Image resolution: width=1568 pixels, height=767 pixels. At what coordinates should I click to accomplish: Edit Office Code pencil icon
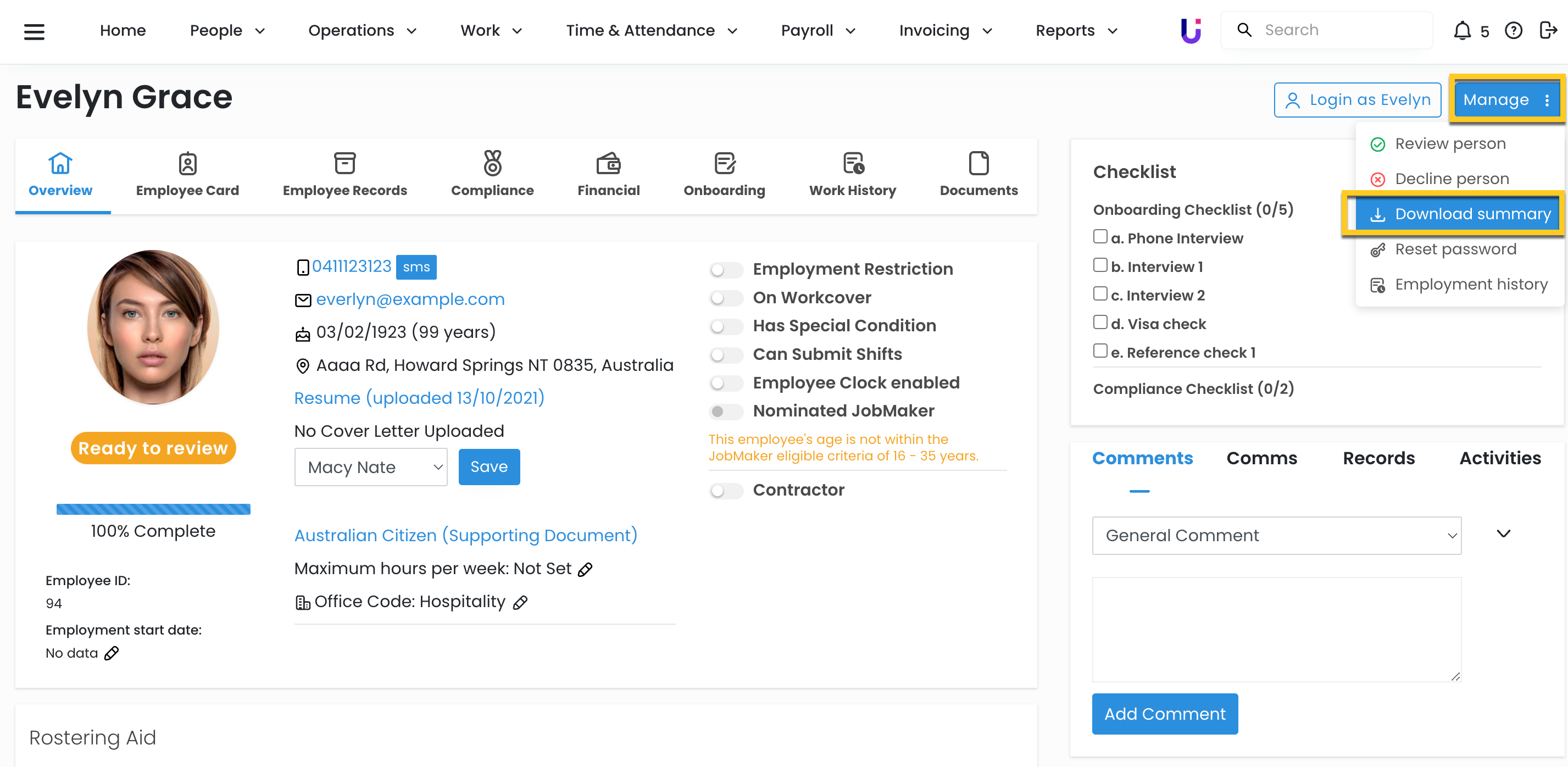520,603
